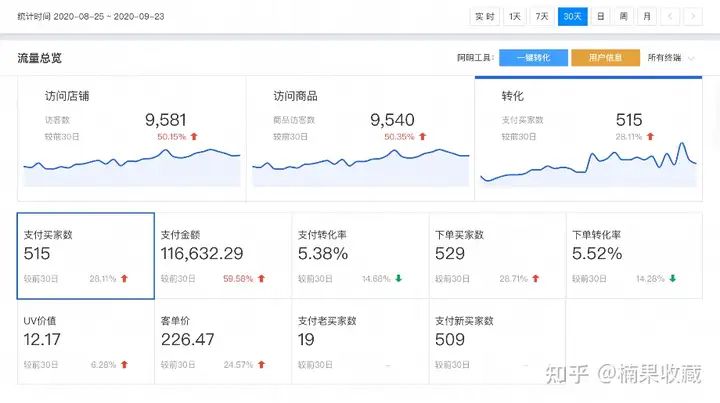The image size is (720, 403).
Task: Choose the 日 period tab
Action: coord(601,17)
